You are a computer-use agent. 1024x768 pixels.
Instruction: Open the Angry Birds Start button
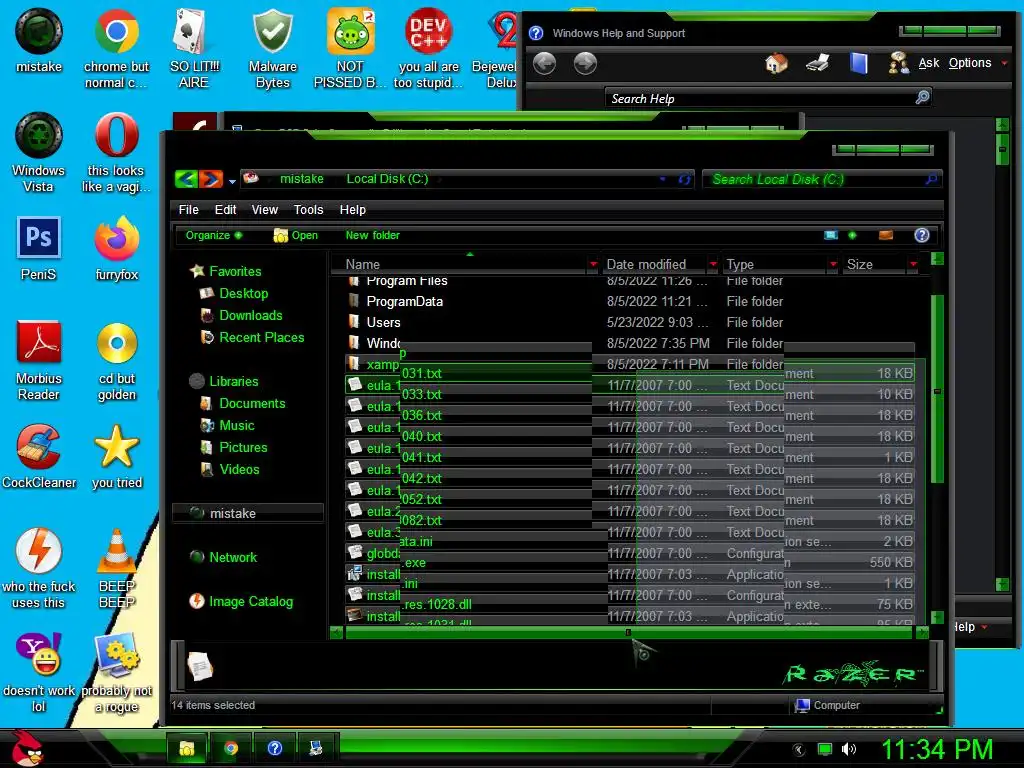tap(27, 748)
